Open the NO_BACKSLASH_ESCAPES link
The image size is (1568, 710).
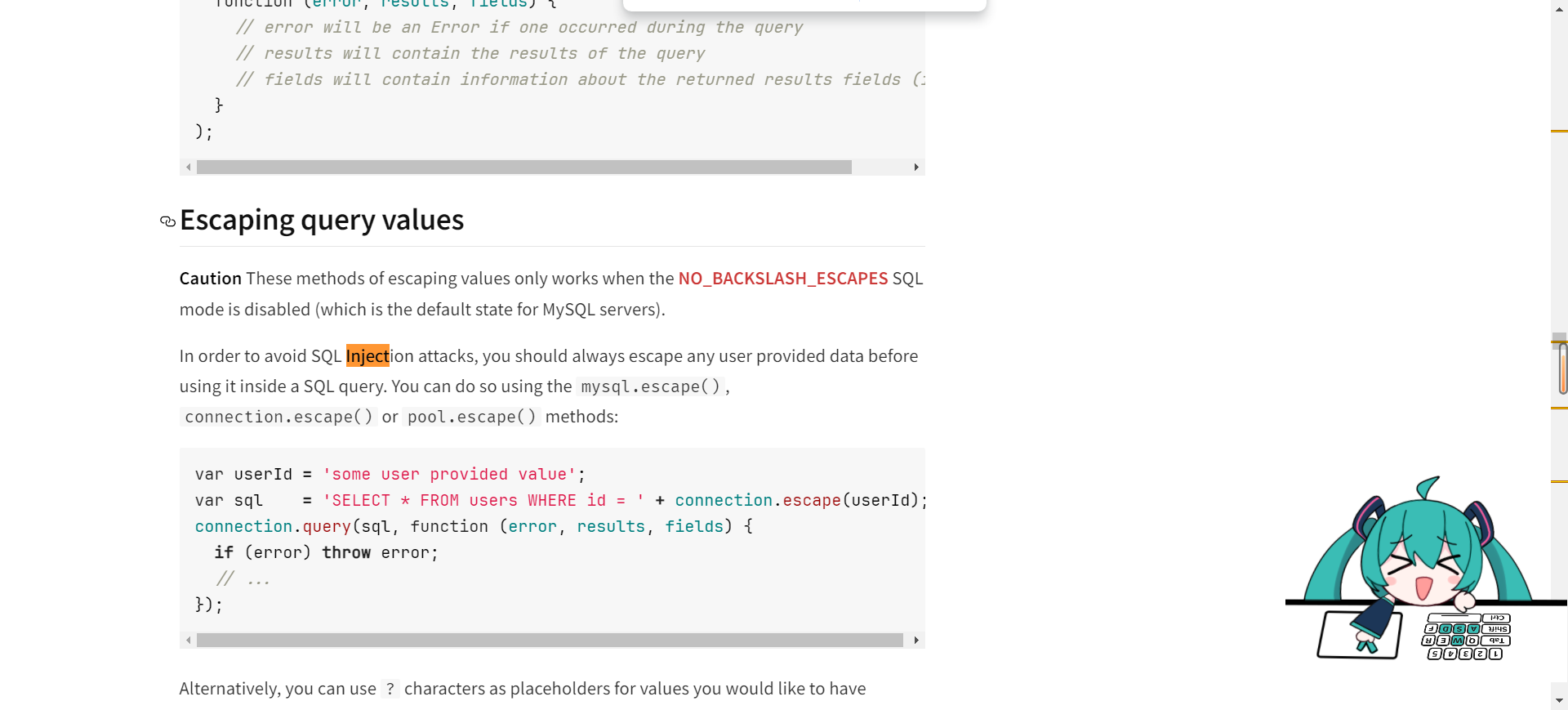(782, 279)
